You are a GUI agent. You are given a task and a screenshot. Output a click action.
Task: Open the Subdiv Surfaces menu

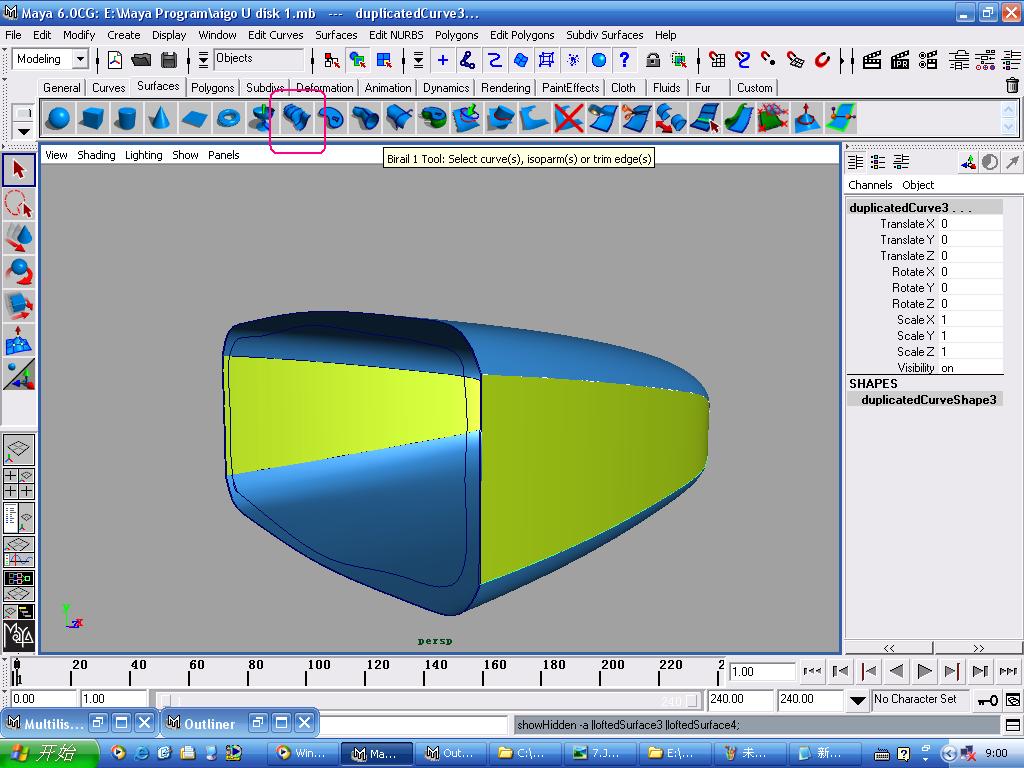604,35
